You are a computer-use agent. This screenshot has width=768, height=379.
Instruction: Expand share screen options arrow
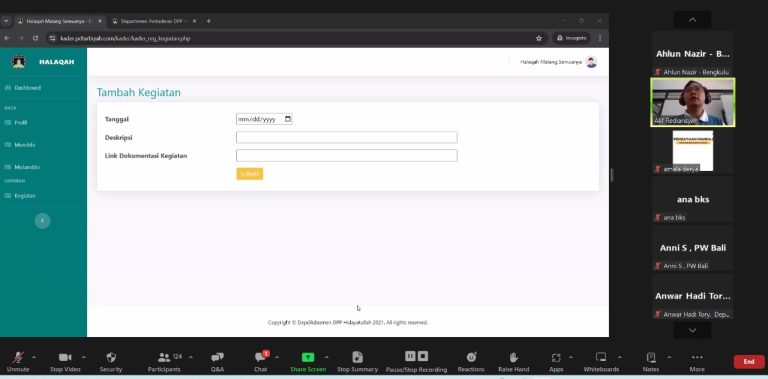pyautogui.click(x=327, y=357)
